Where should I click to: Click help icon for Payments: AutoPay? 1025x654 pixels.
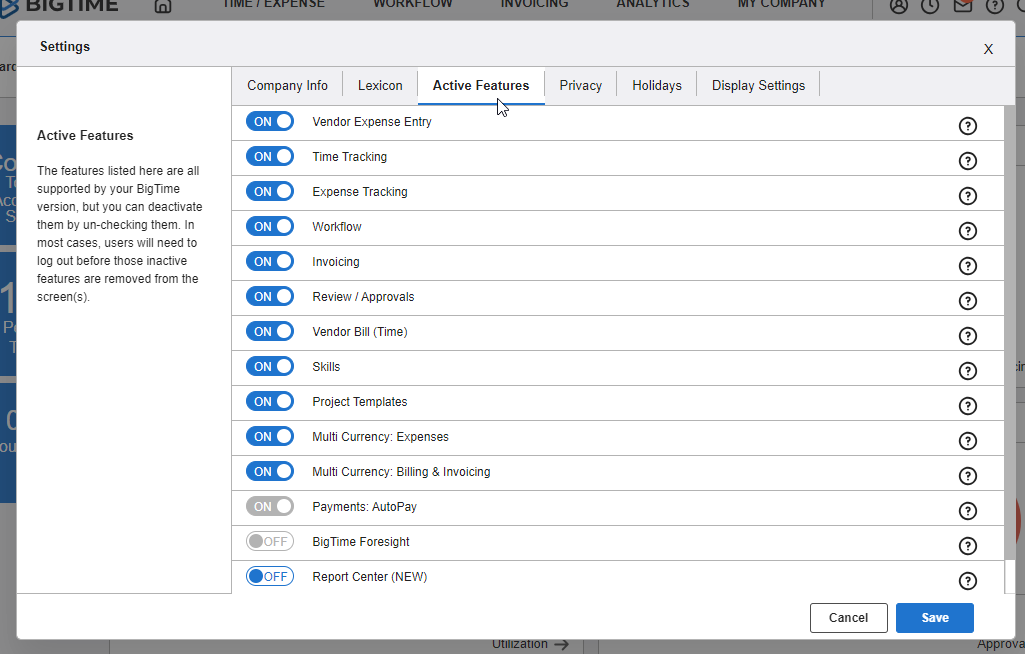(967, 511)
